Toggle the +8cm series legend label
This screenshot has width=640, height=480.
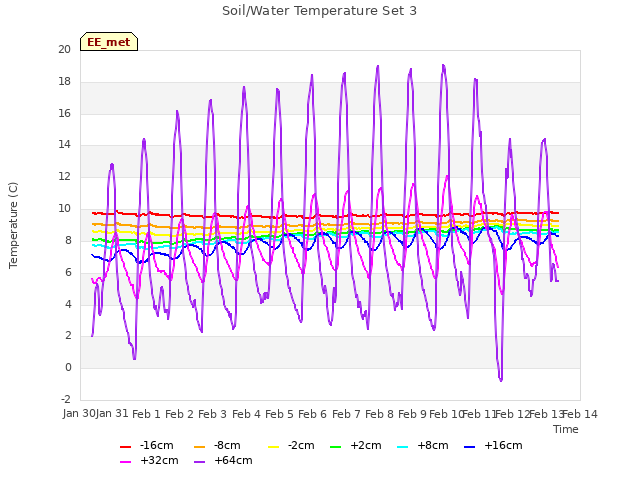[433, 445]
